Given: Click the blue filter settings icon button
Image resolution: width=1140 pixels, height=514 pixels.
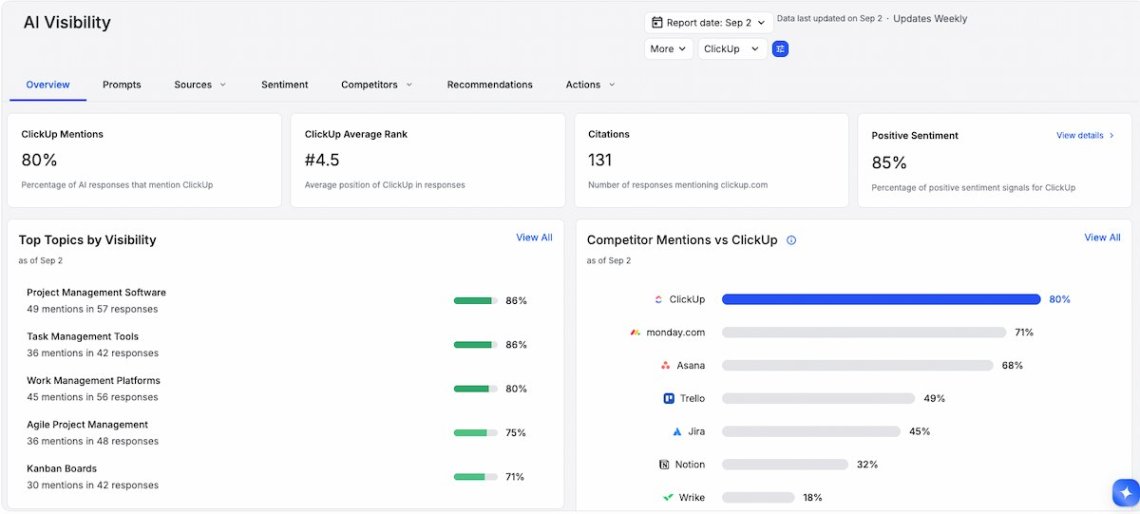Looking at the screenshot, I should pyautogui.click(x=780, y=49).
